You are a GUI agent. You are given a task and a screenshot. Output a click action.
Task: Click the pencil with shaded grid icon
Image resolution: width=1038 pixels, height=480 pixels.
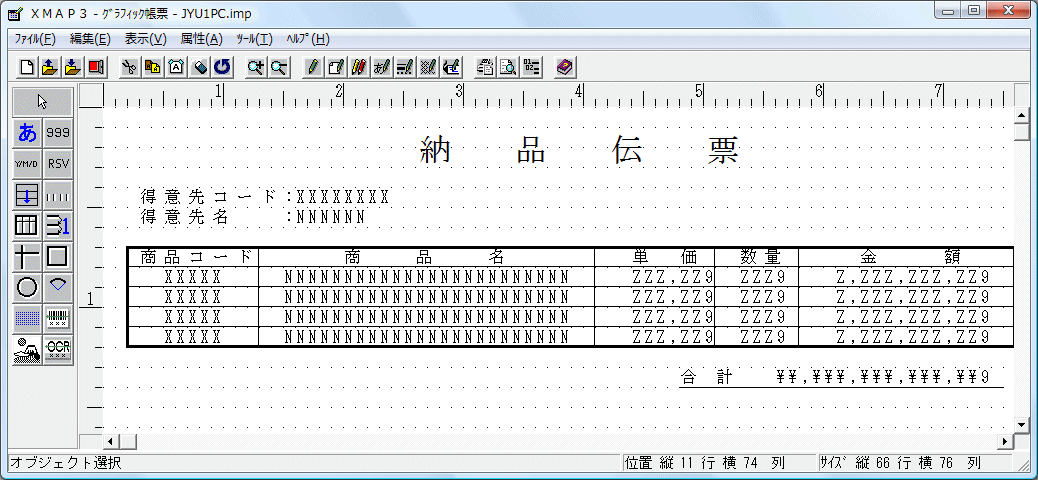pyautogui.click(x=429, y=67)
